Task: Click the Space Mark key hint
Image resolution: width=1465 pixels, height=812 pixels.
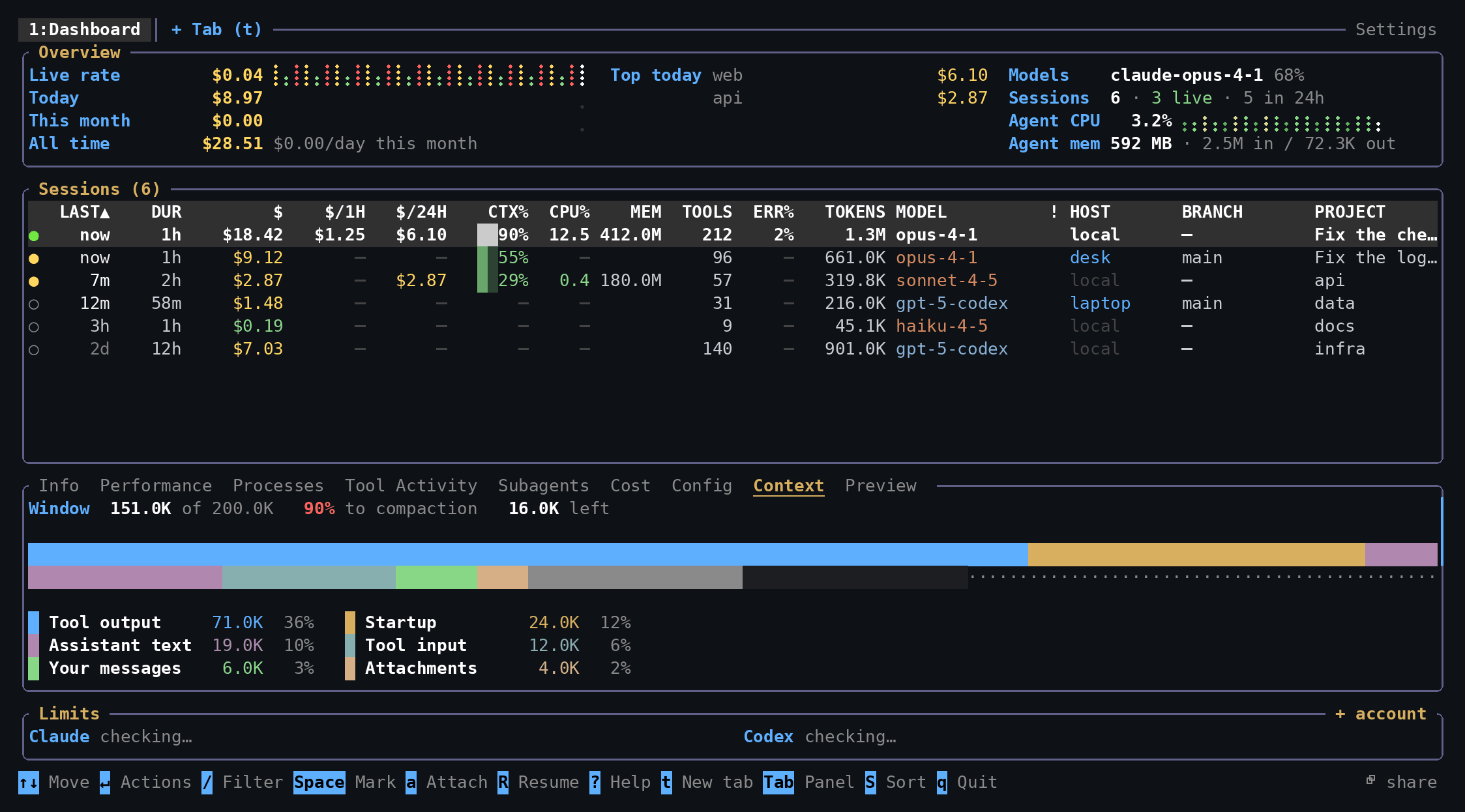Action: (x=319, y=783)
